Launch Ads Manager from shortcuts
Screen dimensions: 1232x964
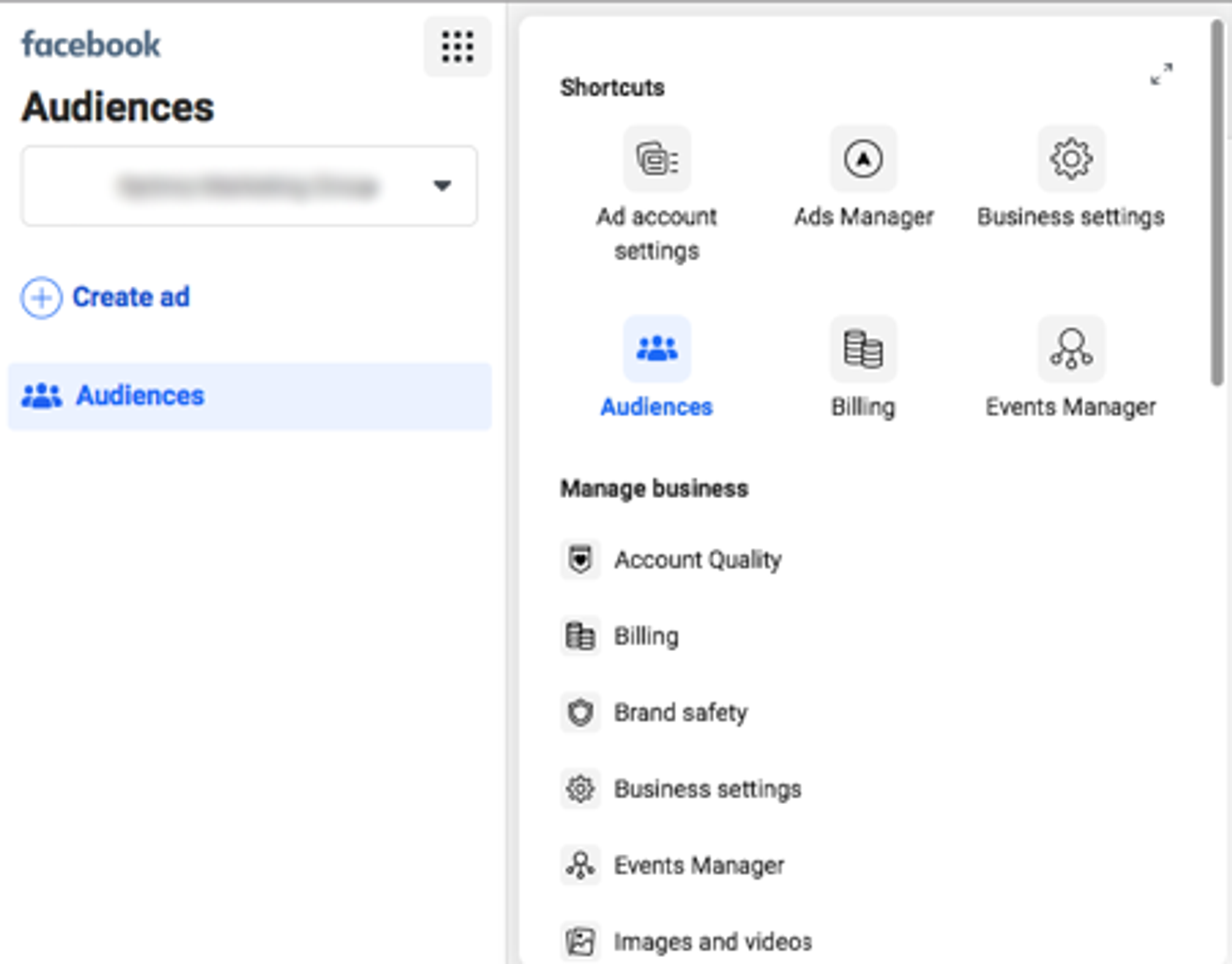pos(863,159)
